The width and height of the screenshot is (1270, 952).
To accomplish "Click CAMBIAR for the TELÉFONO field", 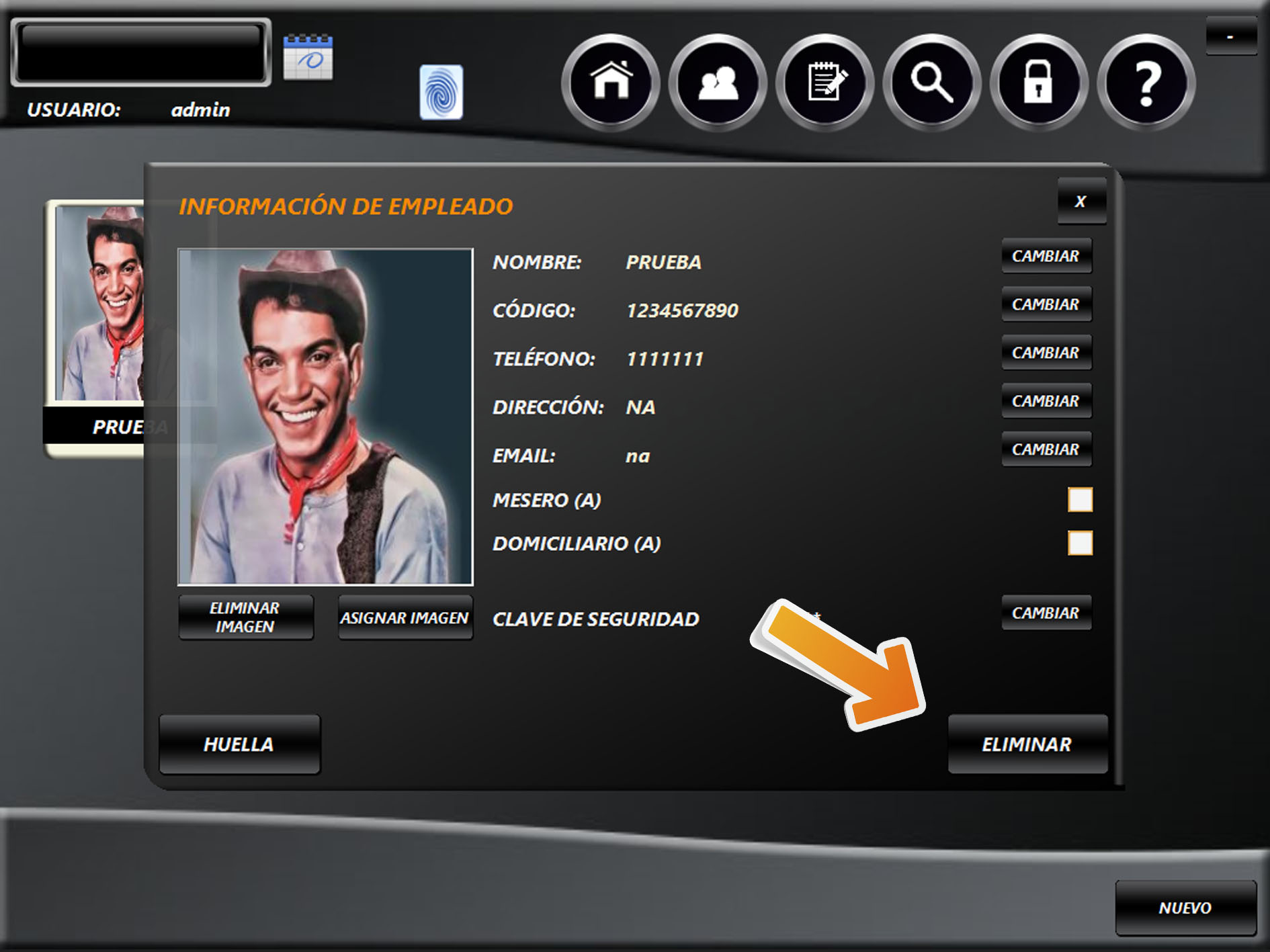I will coord(1046,353).
